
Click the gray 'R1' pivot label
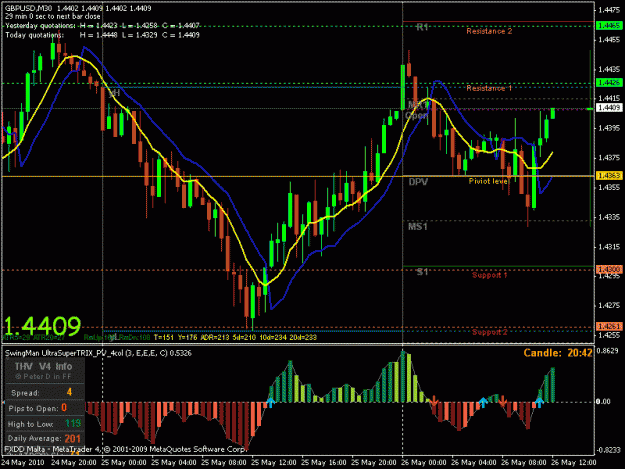coord(422,27)
